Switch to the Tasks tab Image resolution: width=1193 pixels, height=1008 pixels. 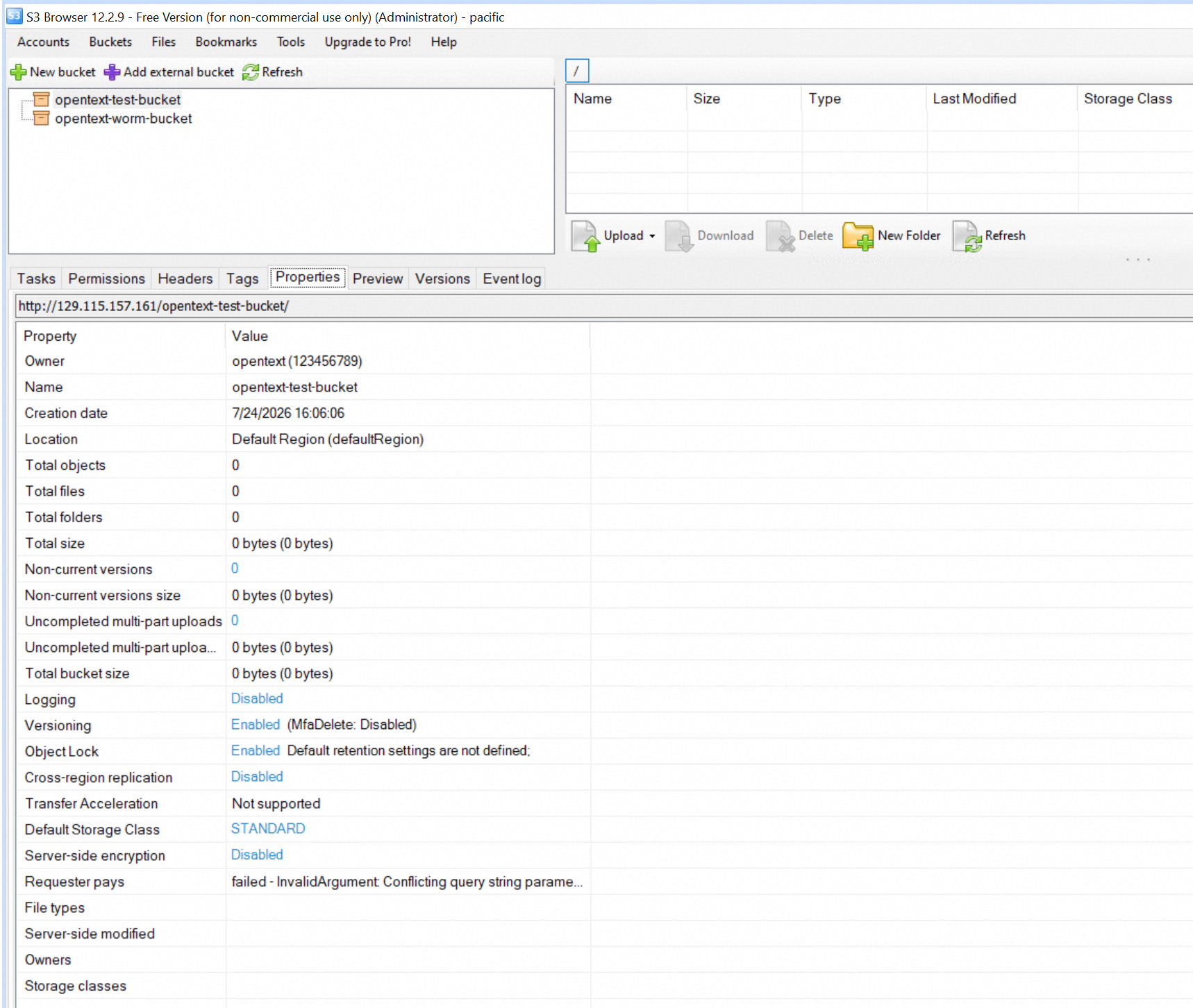click(x=36, y=278)
